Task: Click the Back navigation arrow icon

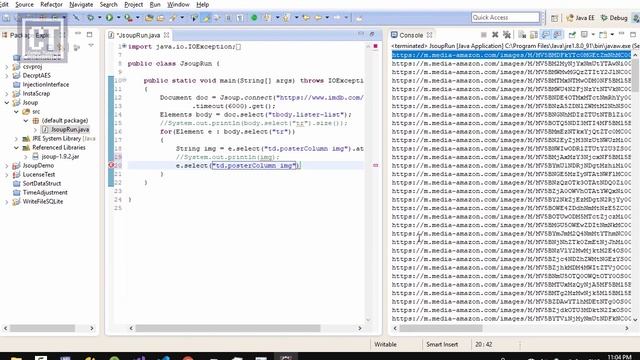Action: [x=318, y=18]
